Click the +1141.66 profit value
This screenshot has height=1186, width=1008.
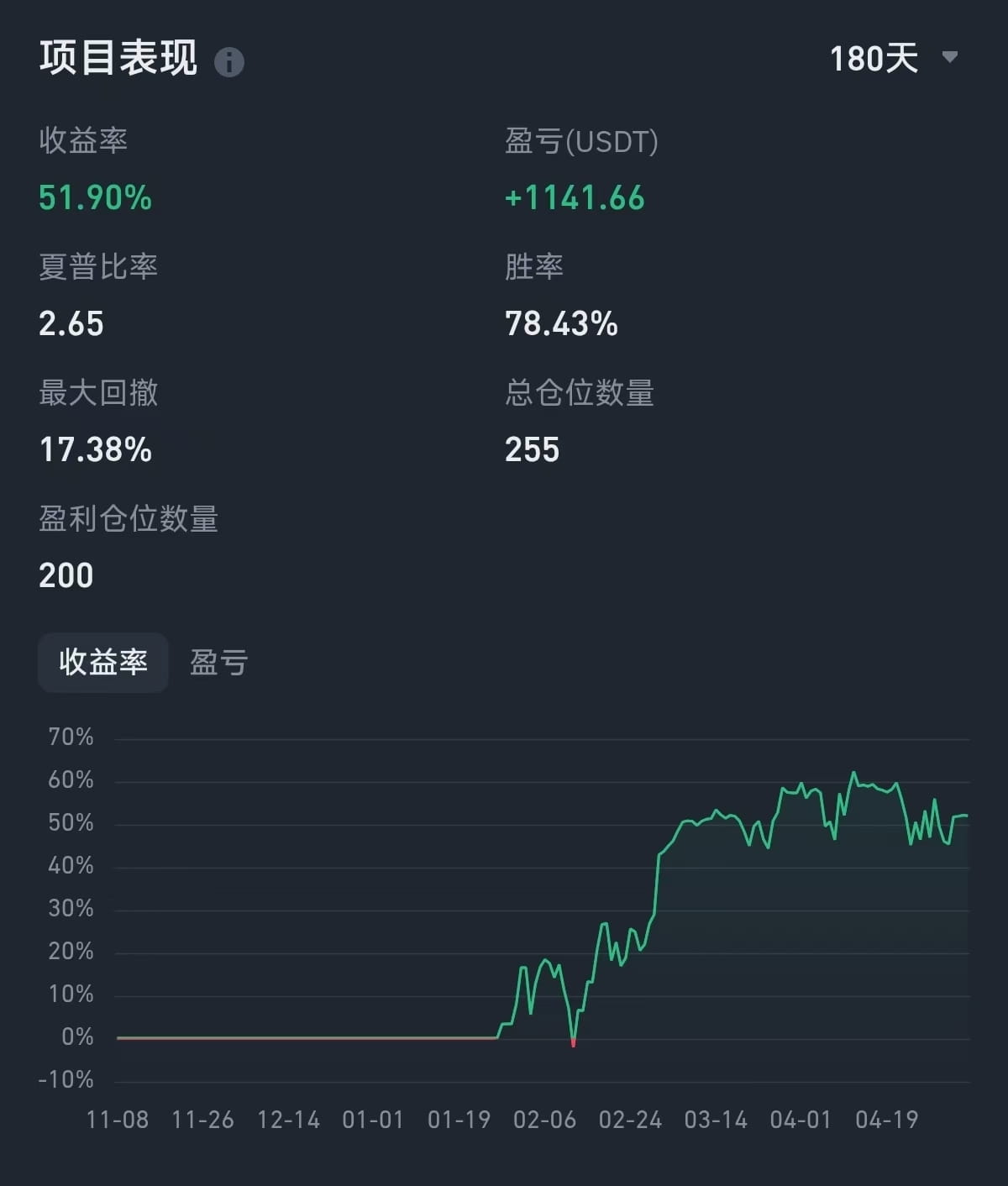tap(575, 198)
